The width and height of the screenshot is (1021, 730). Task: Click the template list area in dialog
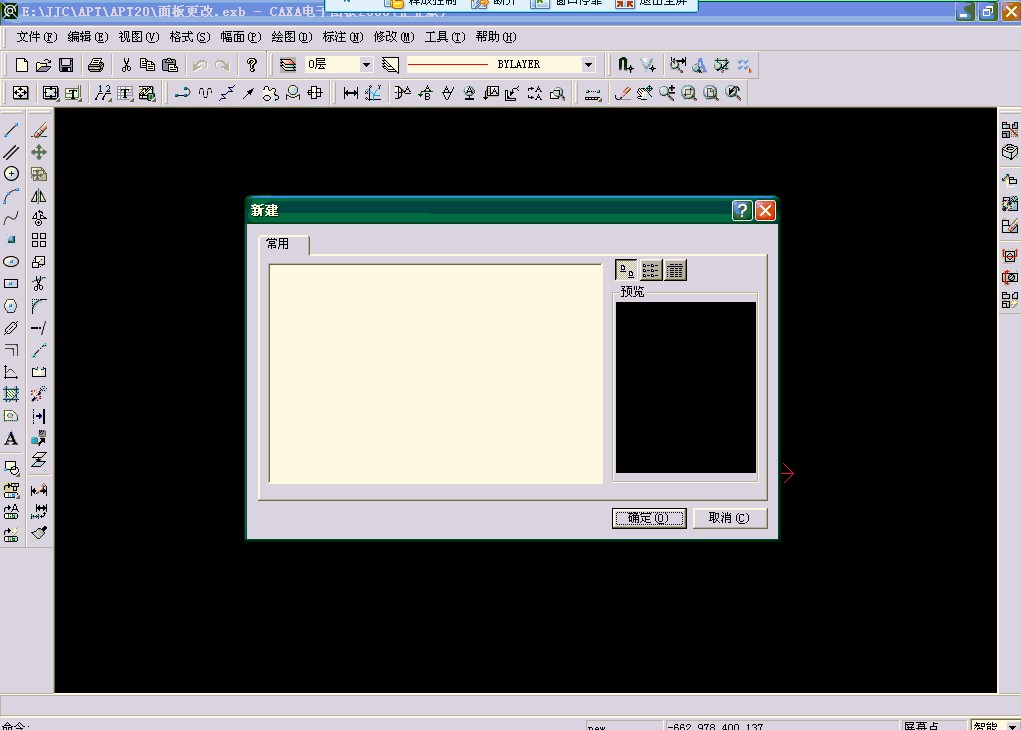(x=435, y=374)
